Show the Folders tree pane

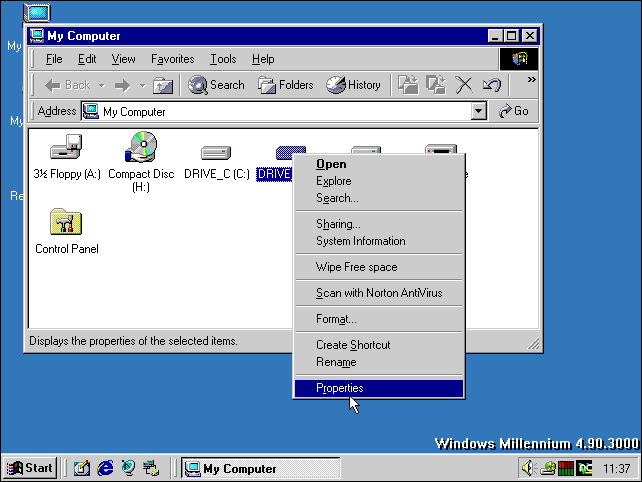[x=285, y=85]
